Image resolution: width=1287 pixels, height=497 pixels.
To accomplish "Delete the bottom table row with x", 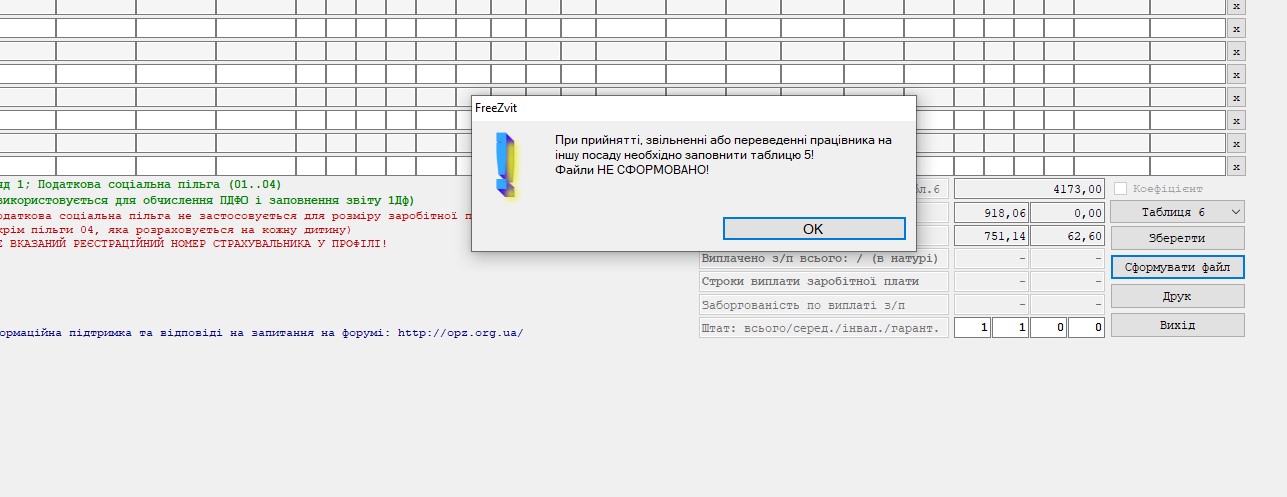I will coord(1236,167).
